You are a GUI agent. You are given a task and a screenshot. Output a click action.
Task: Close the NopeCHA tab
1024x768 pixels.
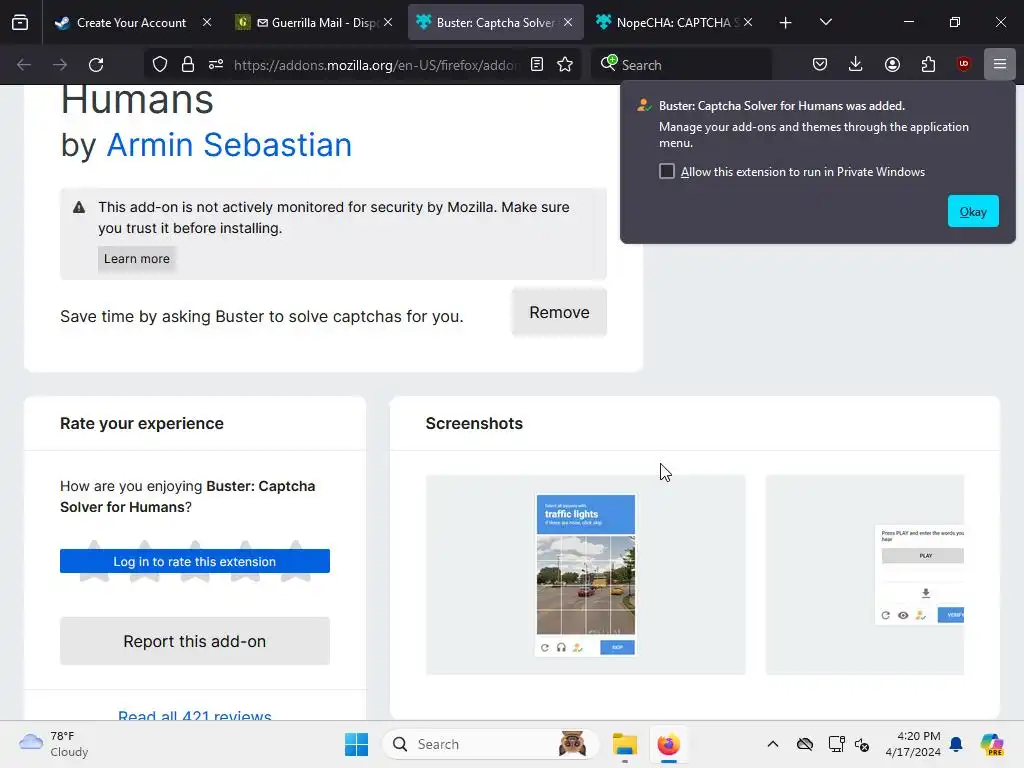point(748,23)
